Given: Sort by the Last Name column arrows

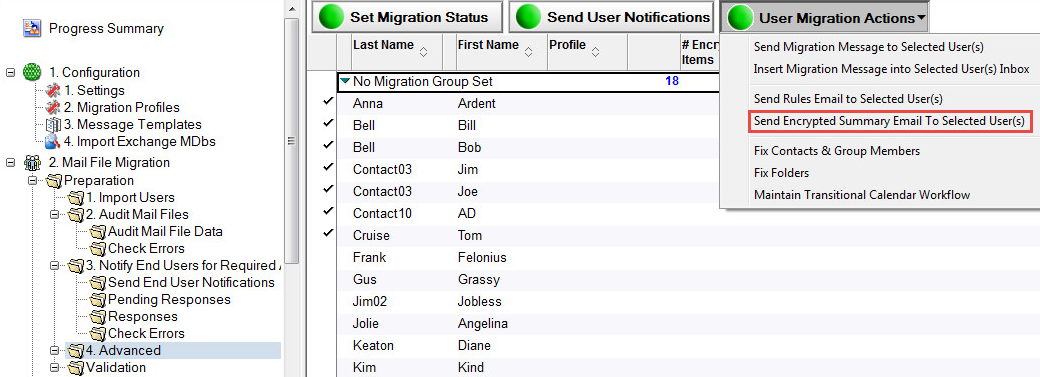Looking at the screenshot, I should point(424,51).
